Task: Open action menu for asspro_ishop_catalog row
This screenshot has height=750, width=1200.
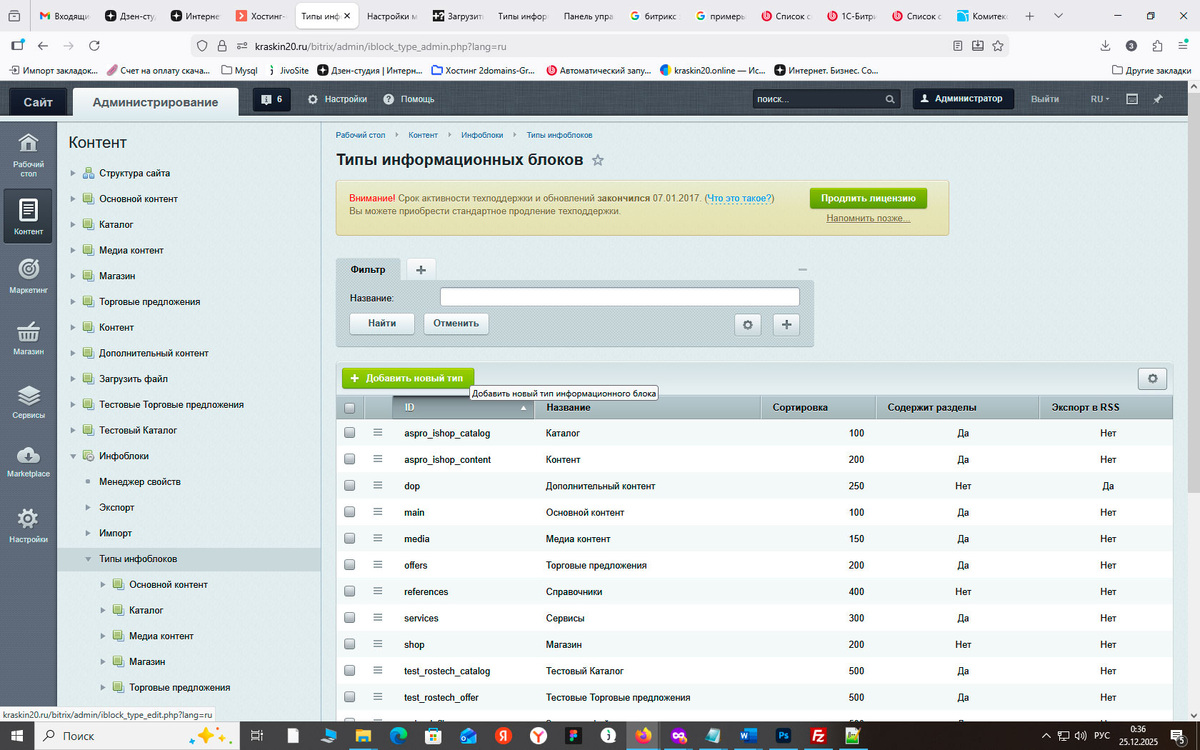Action: tap(378, 433)
